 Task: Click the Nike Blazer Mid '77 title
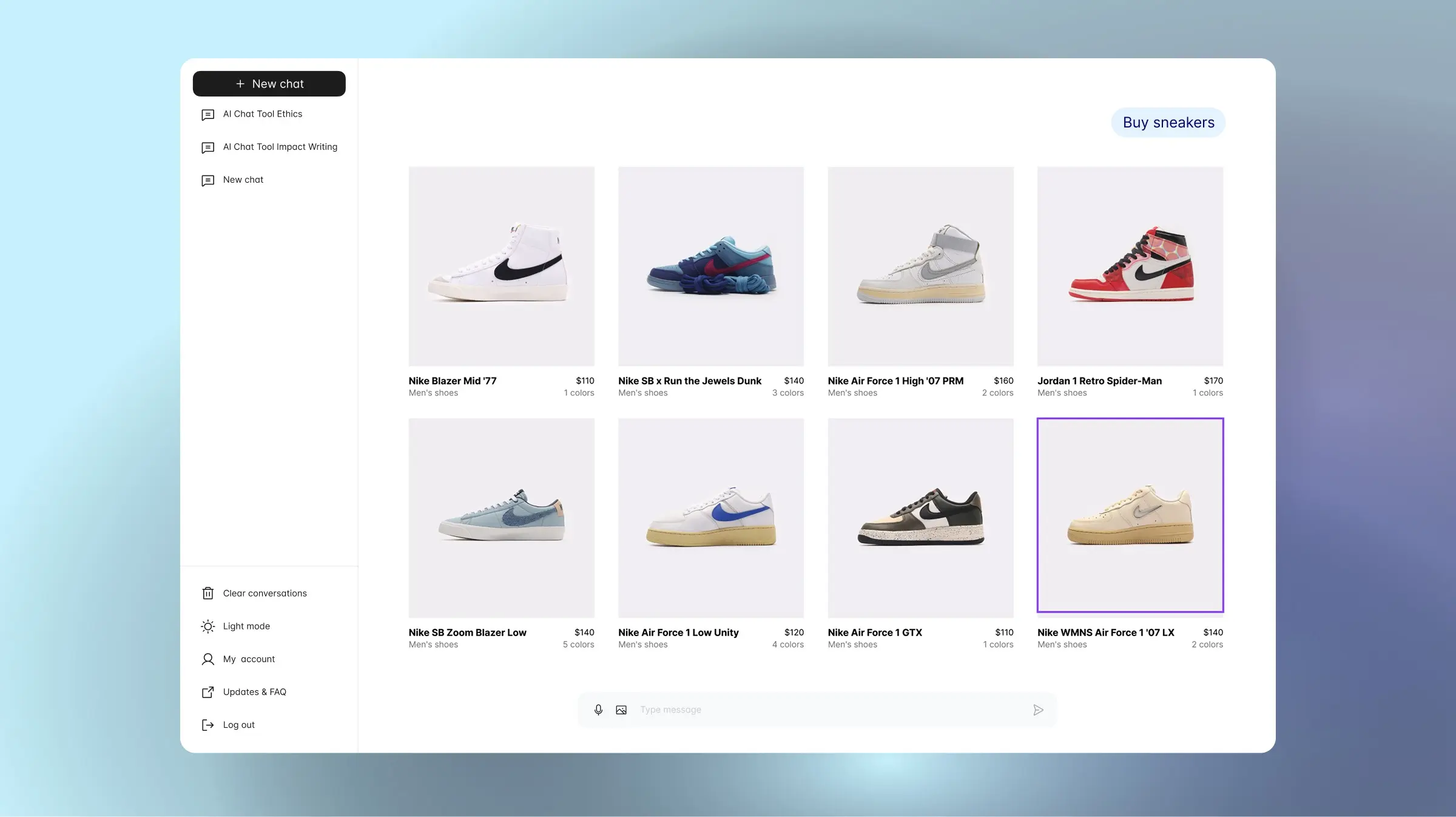(453, 381)
